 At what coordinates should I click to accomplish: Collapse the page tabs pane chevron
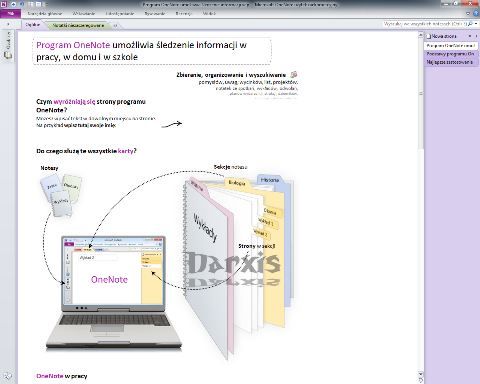pos(476,36)
